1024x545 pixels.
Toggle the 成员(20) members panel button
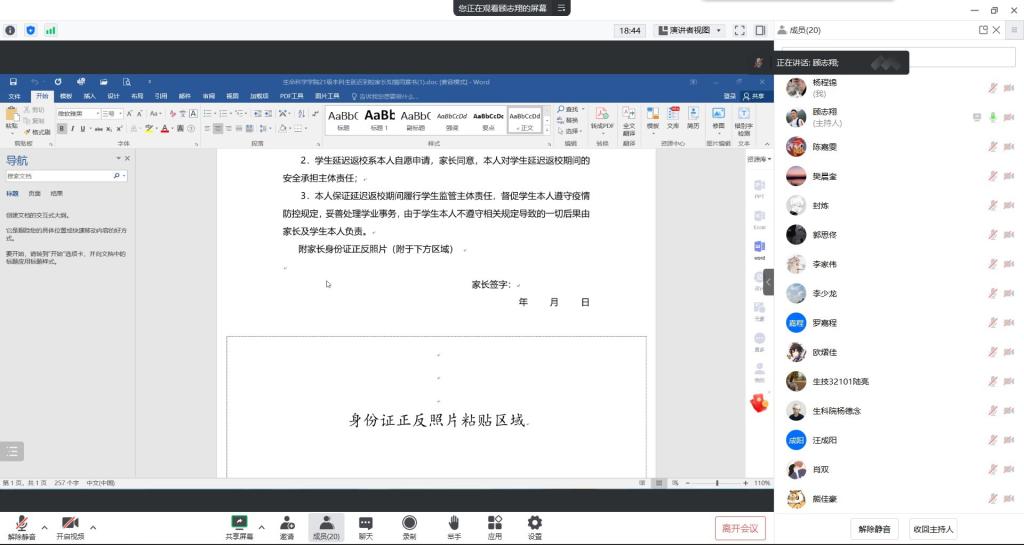coord(326,527)
